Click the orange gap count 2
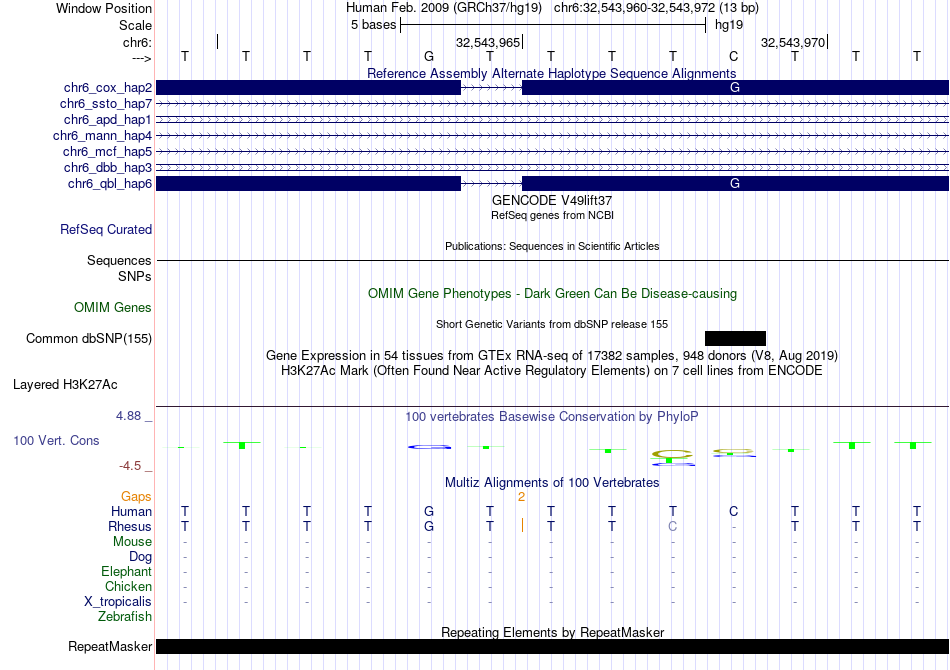 click(x=522, y=497)
